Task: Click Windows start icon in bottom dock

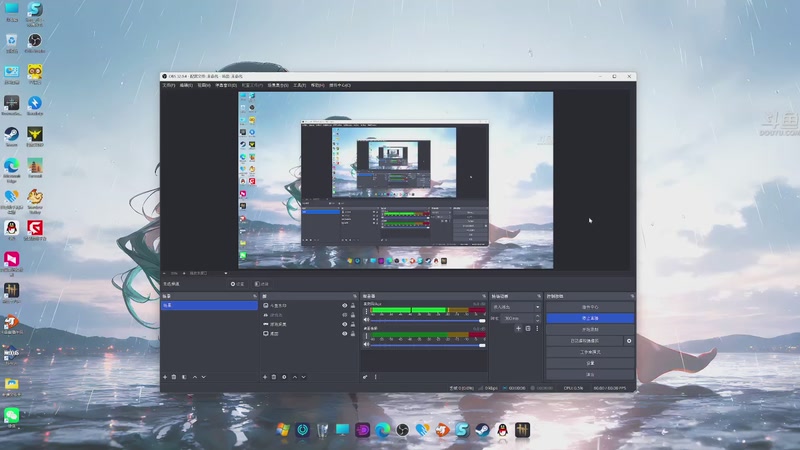Action: point(283,430)
